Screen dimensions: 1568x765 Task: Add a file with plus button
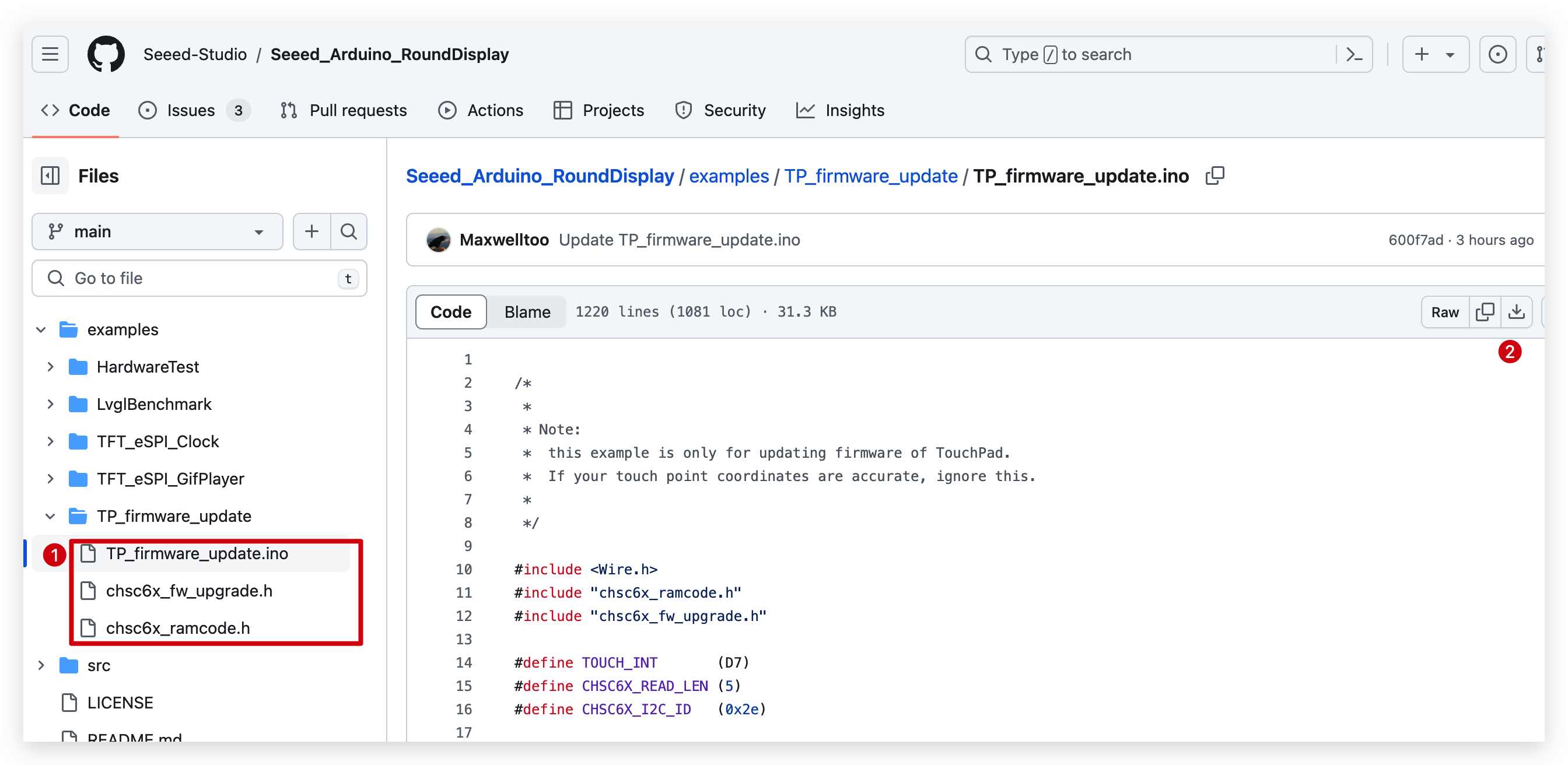click(311, 231)
